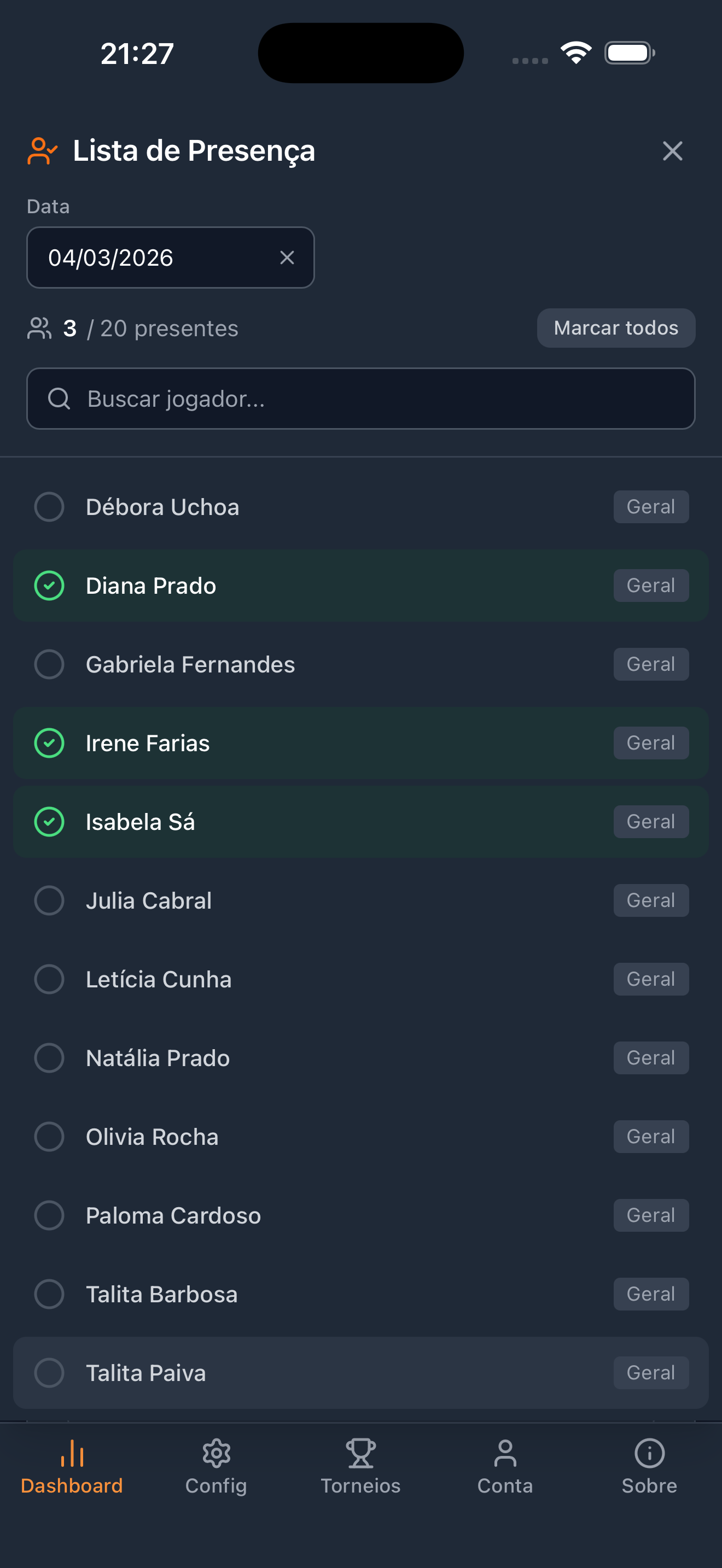Screen dimensions: 722x1568
Task: Toggle presence for Isabela Sá
Action: [49, 822]
